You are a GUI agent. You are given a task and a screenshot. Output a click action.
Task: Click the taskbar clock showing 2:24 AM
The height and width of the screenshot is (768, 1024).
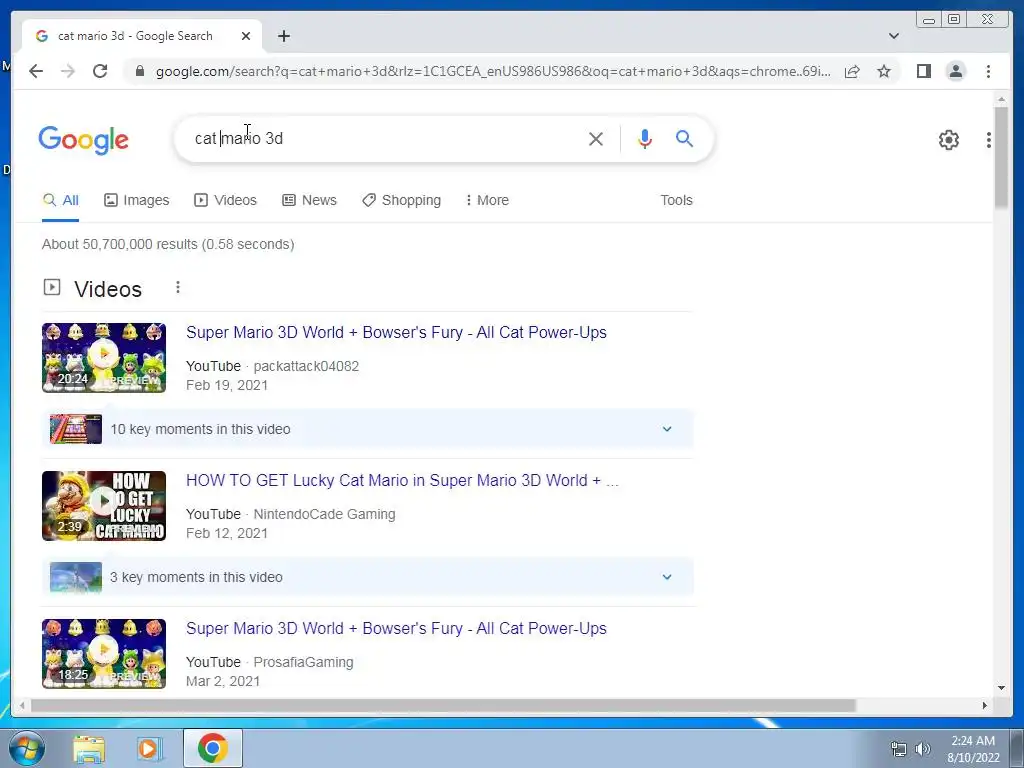click(973, 749)
